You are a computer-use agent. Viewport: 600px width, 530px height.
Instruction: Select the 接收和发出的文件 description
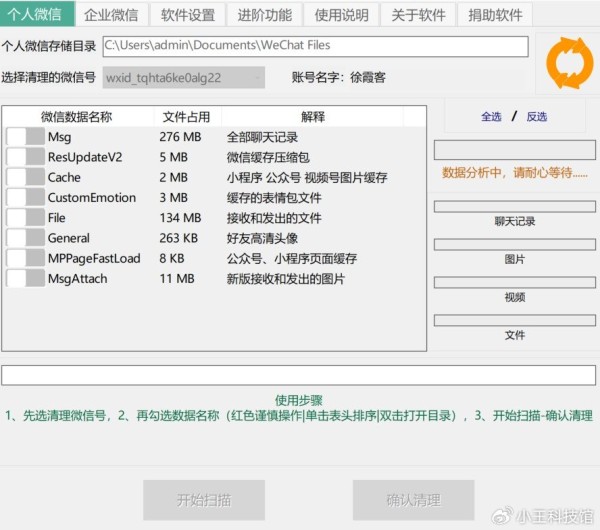[x=274, y=218]
